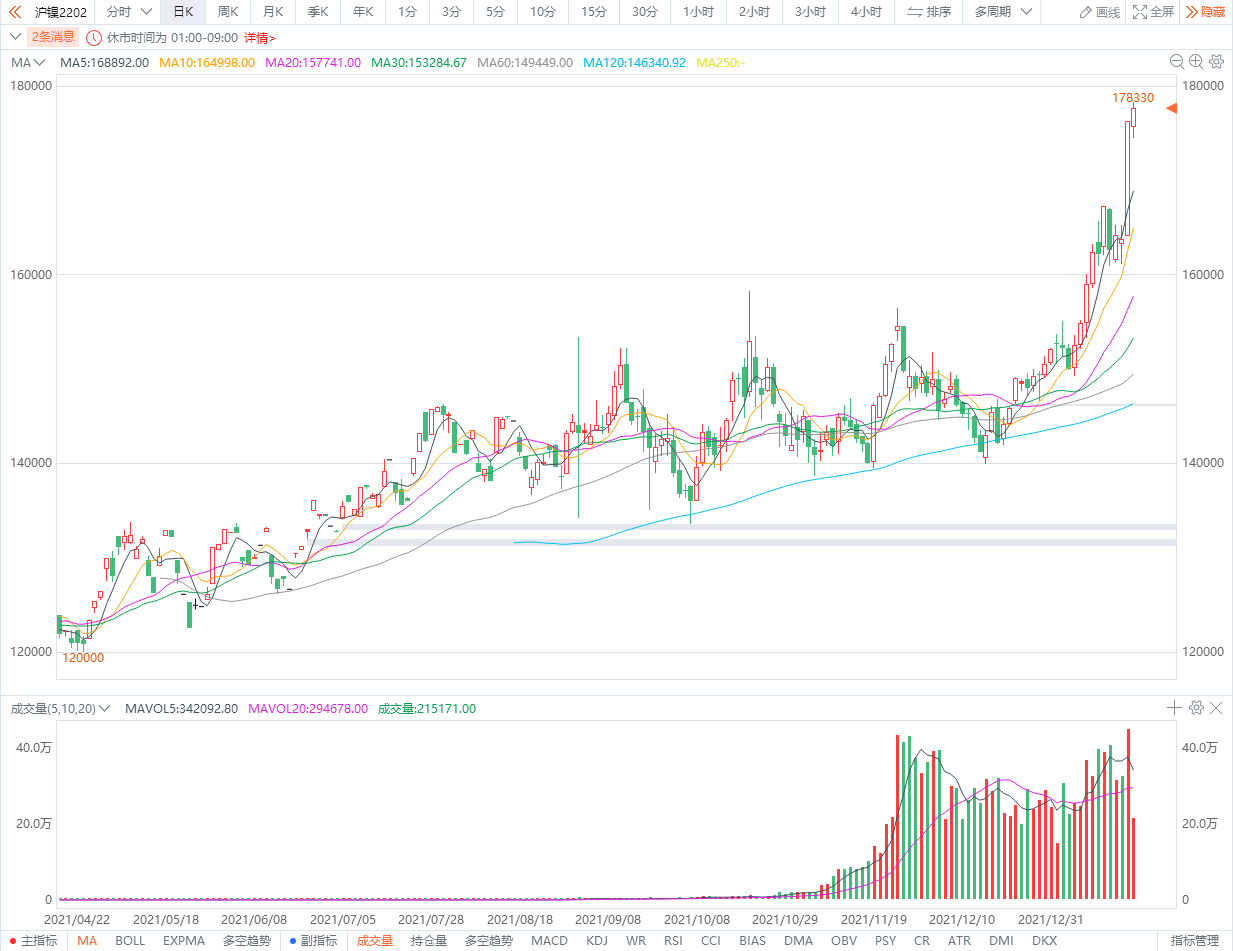
Task: Click 指标管理 indicator management button
Action: coord(1194,941)
